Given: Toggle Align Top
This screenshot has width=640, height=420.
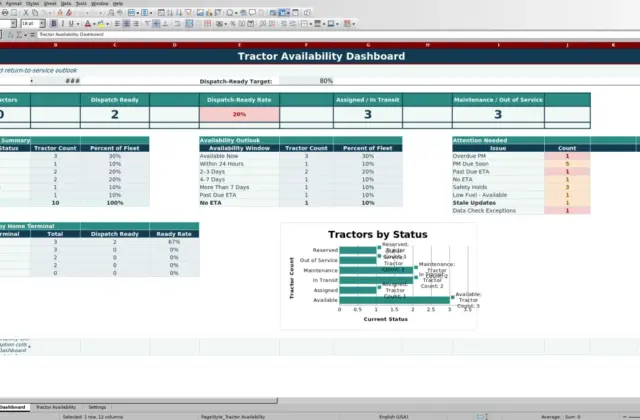Looking at the screenshot, I should (x=147, y=24).
